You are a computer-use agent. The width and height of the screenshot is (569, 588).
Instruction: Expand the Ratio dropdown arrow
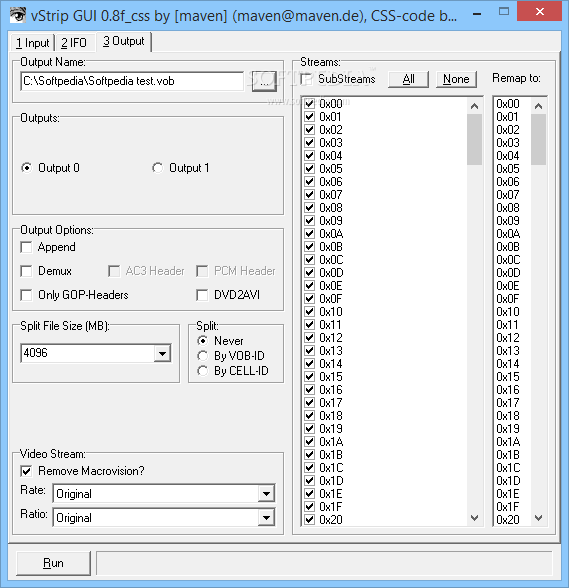click(x=266, y=518)
